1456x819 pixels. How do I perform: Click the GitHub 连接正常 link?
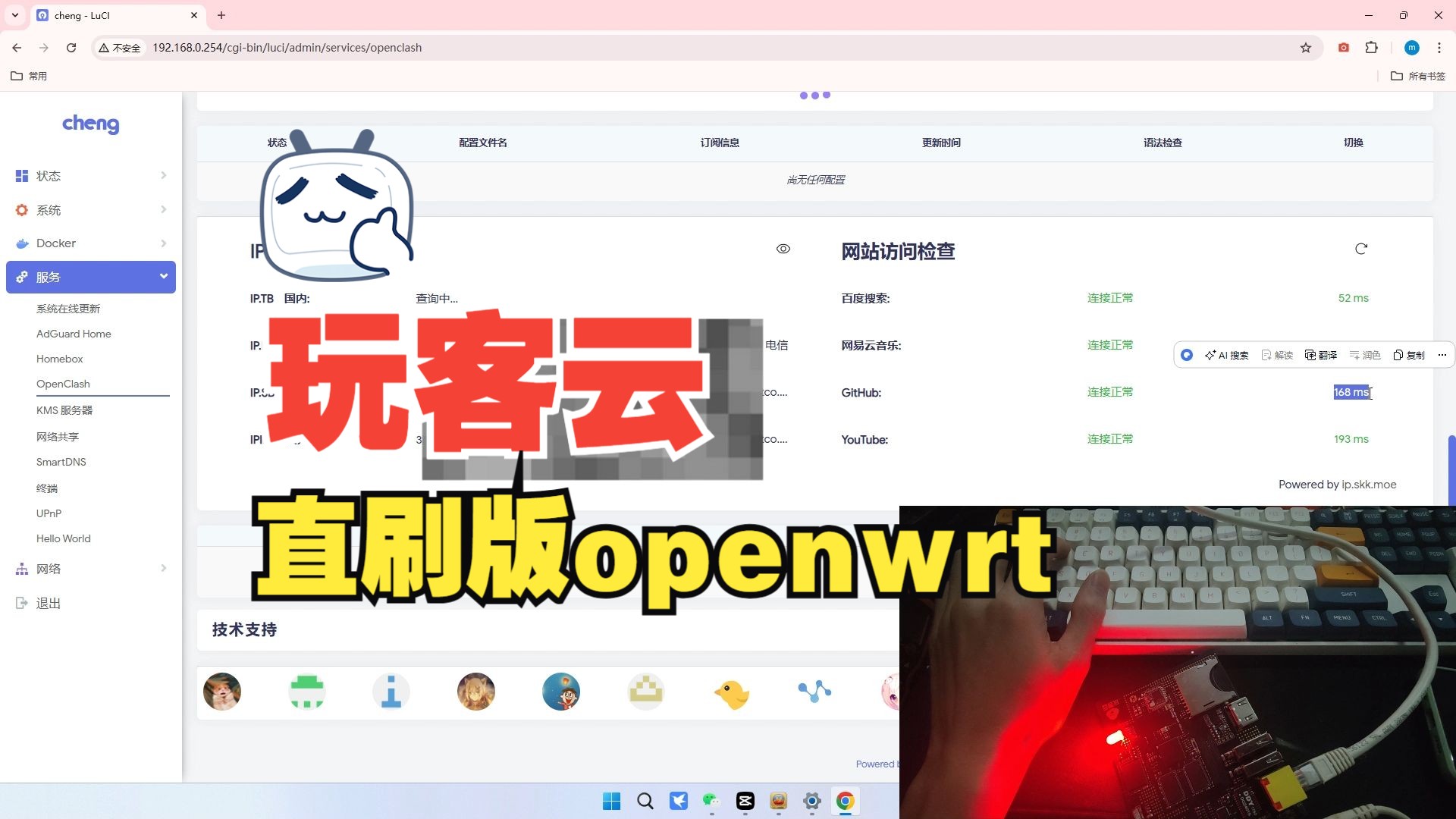point(1109,392)
